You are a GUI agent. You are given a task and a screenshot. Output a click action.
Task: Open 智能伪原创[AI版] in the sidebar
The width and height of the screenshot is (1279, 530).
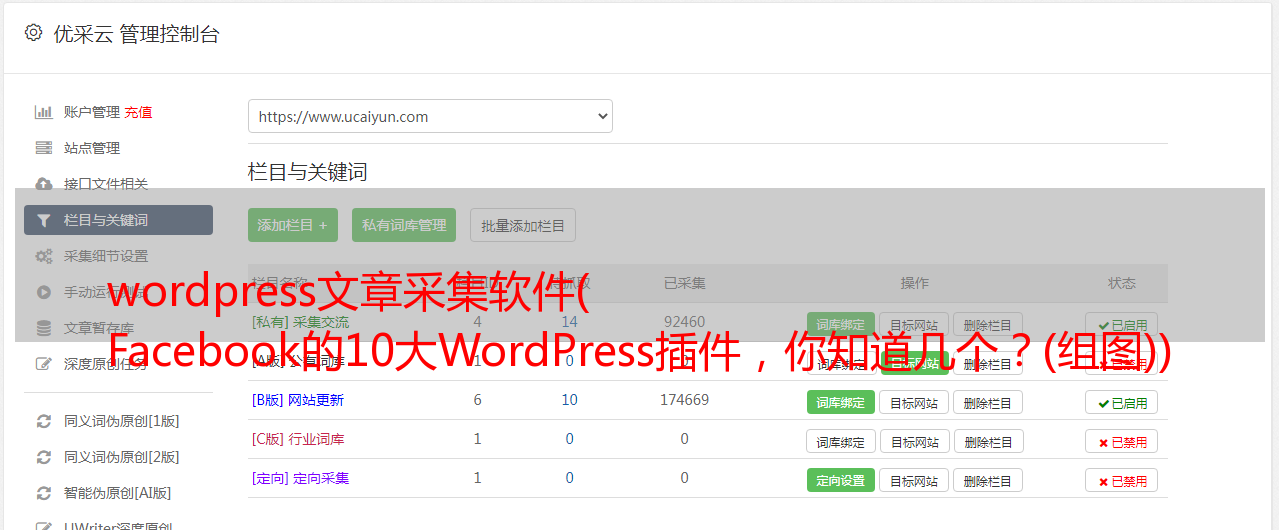click(x=118, y=493)
